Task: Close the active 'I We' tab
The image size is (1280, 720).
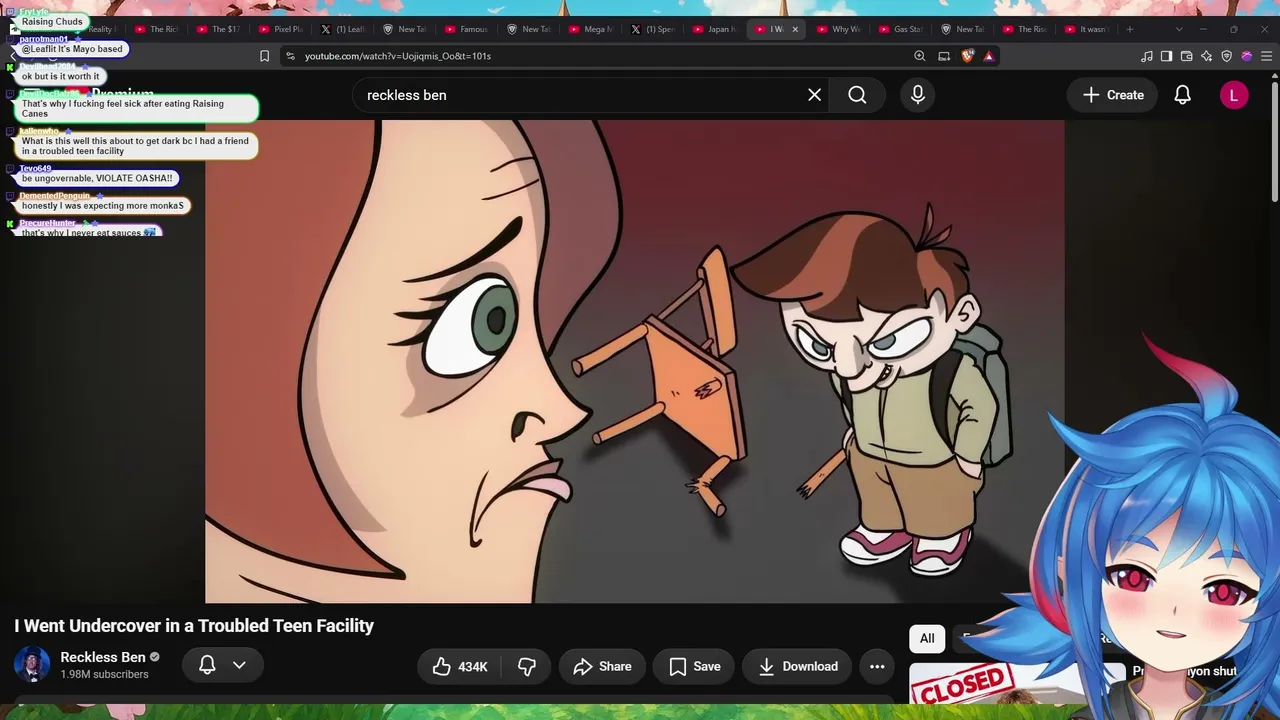Action: pos(795,29)
